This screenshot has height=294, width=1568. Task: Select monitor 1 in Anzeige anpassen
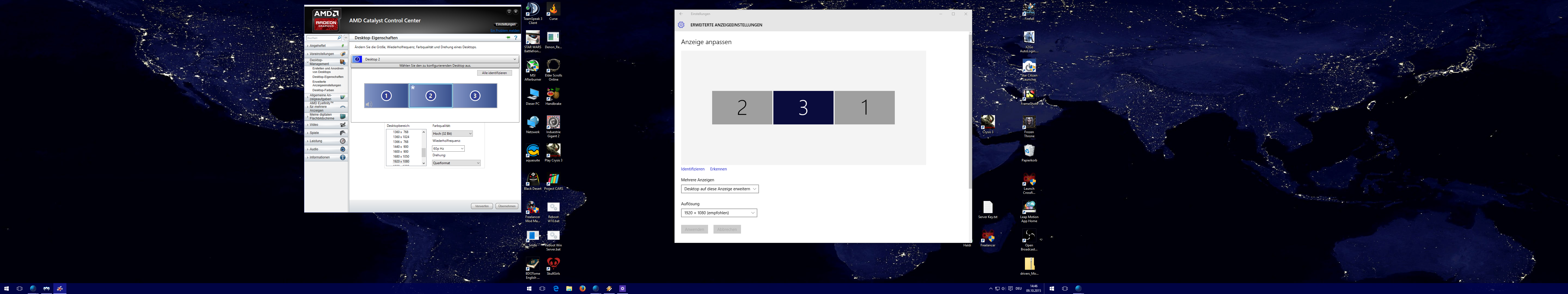864,108
